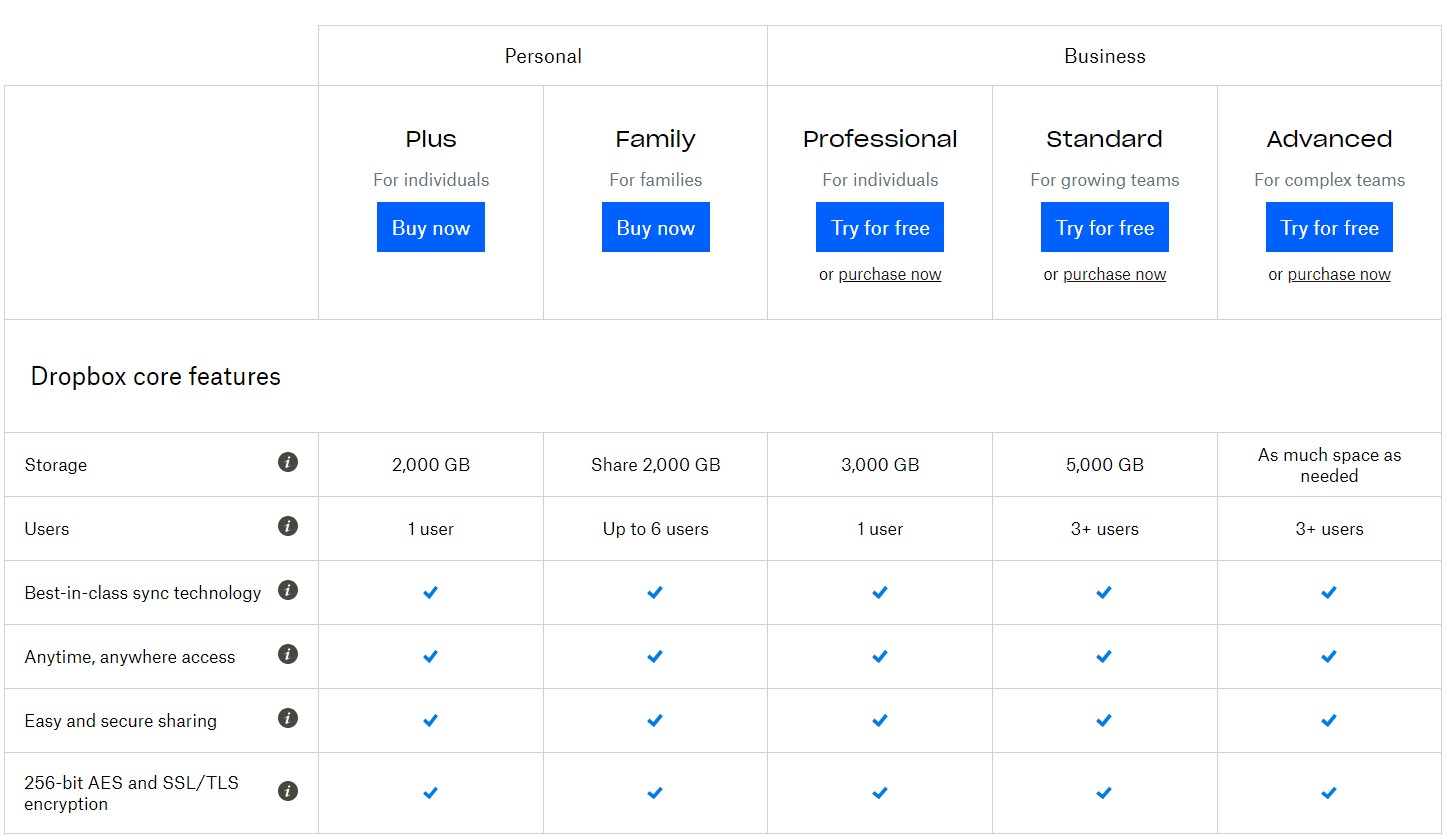1443x835 pixels.
Task: Click the Advanced encryption checkmark
Action: coord(1329,792)
